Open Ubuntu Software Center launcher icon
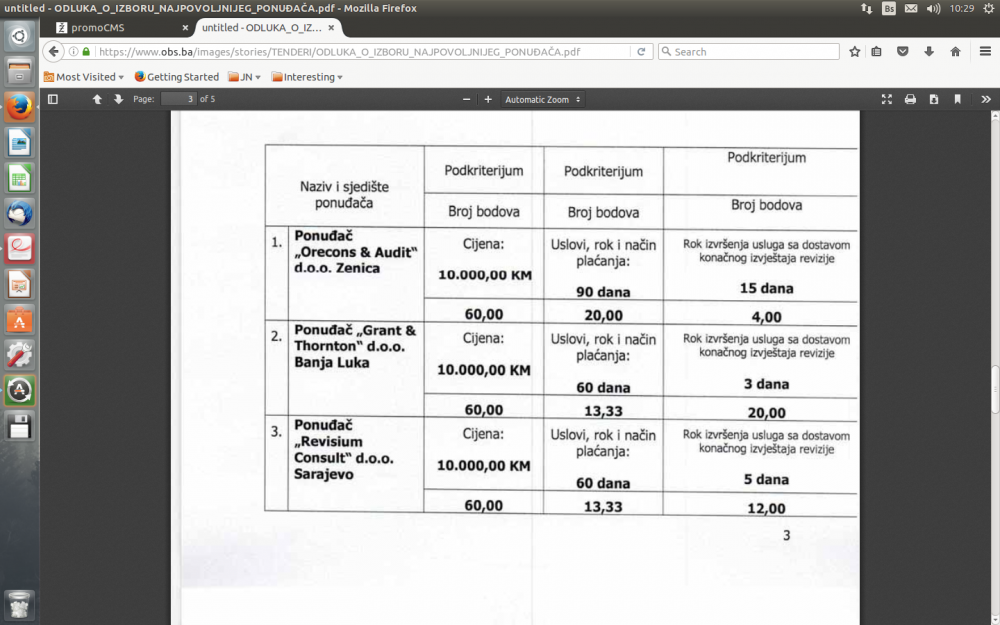Viewport: 1000px width, 625px height. [19, 320]
